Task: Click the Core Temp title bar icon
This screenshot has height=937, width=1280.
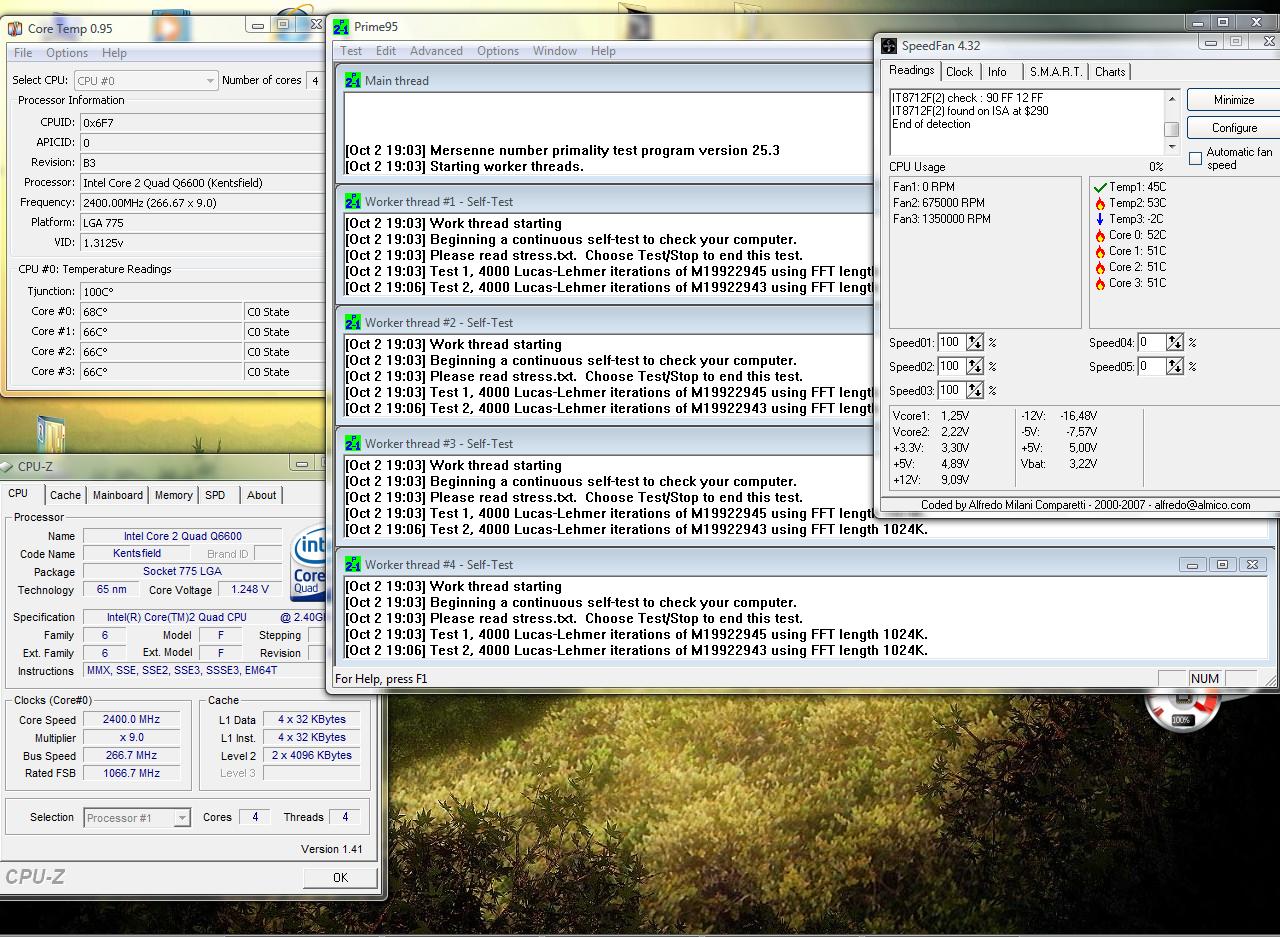Action: (15, 29)
